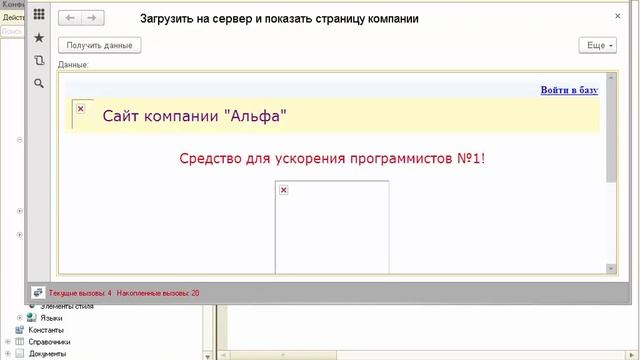Go forward with the right arrow button
The height and width of the screenshot is (360, 640).
[93, 18]
